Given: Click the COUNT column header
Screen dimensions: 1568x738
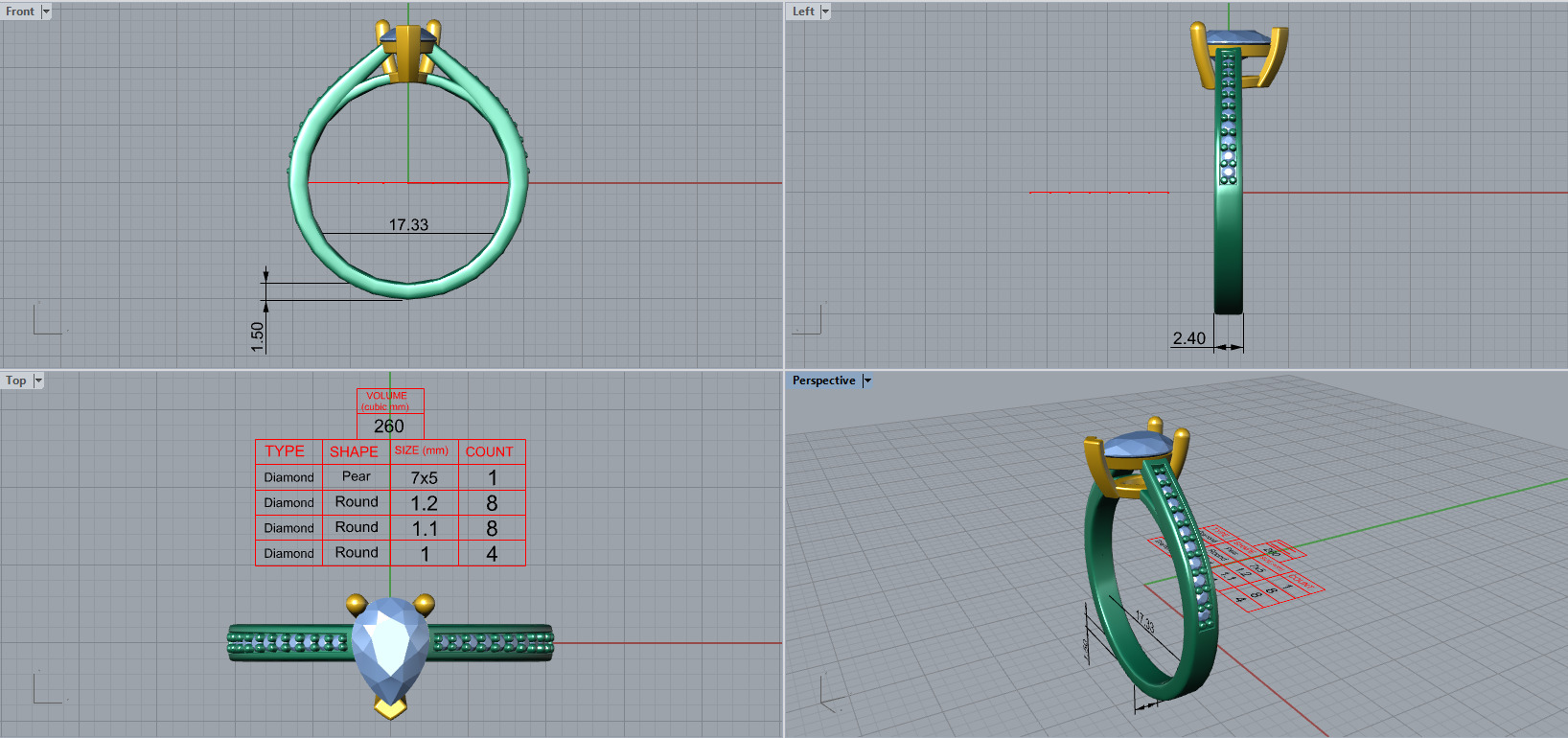Looking at the screenshot, I should tap(490, 451).
